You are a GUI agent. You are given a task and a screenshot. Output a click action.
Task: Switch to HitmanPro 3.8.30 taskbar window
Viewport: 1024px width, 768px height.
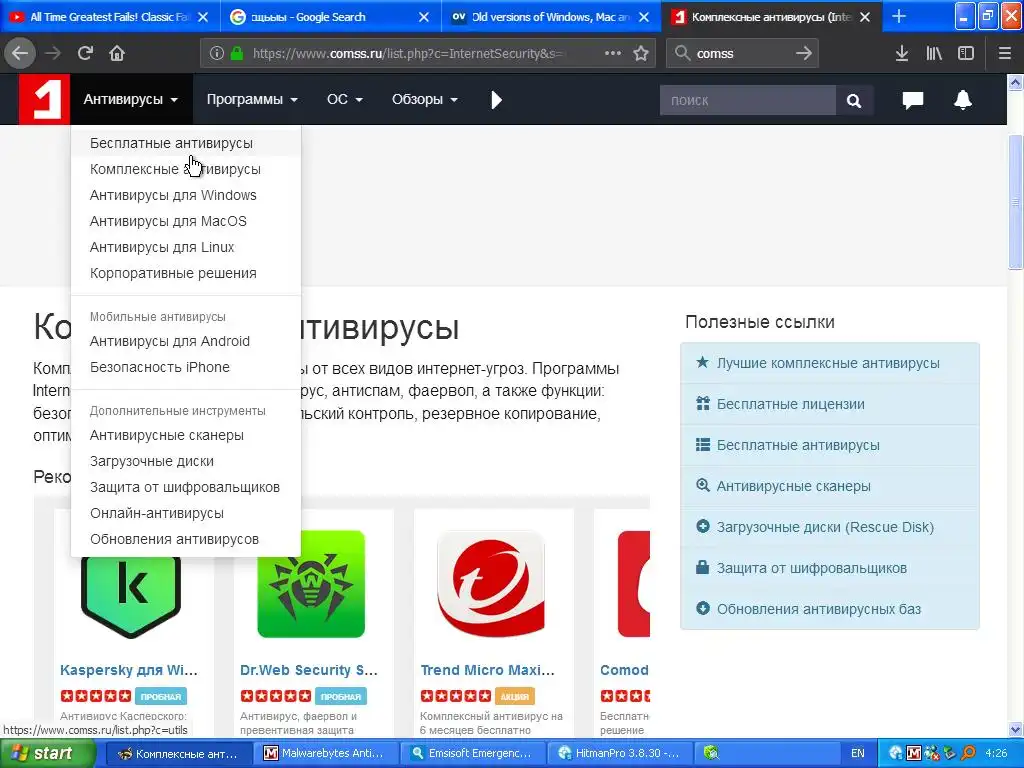[618, 753]
